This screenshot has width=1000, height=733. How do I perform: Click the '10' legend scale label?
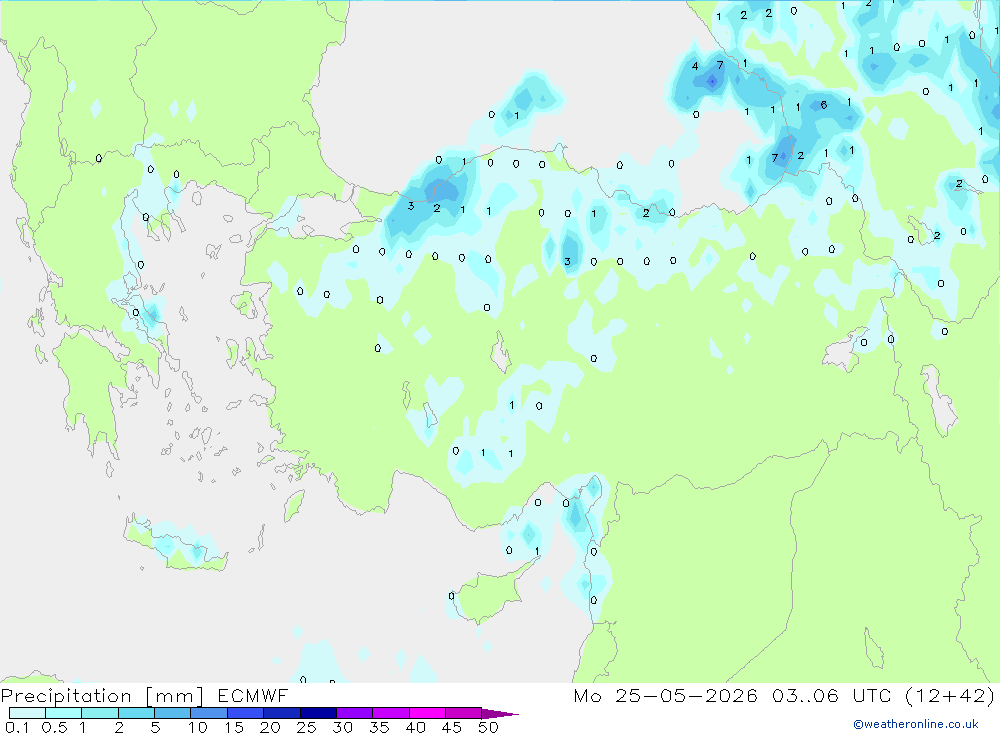(198, 727)
